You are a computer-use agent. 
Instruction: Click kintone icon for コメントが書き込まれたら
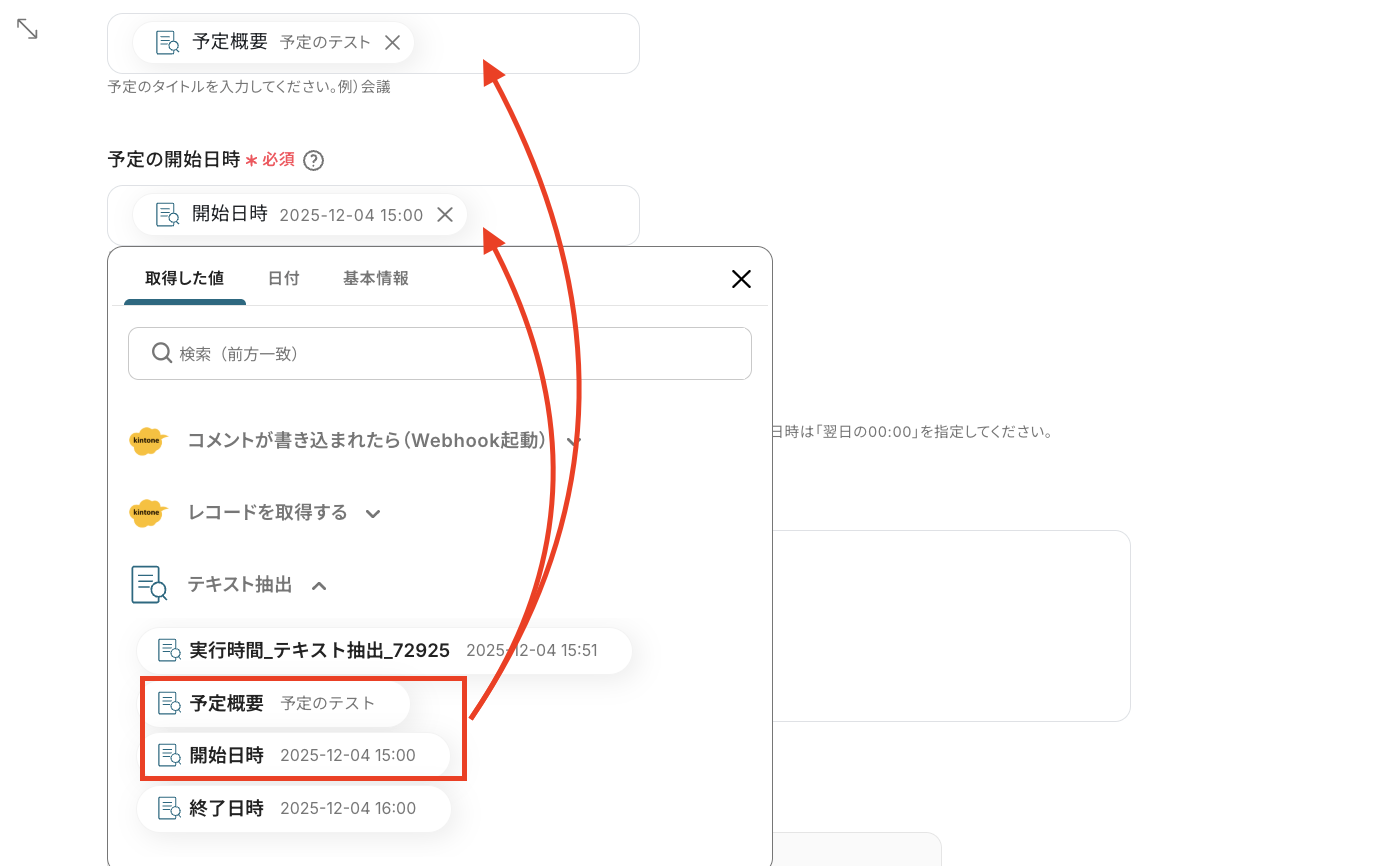[148, 441]
